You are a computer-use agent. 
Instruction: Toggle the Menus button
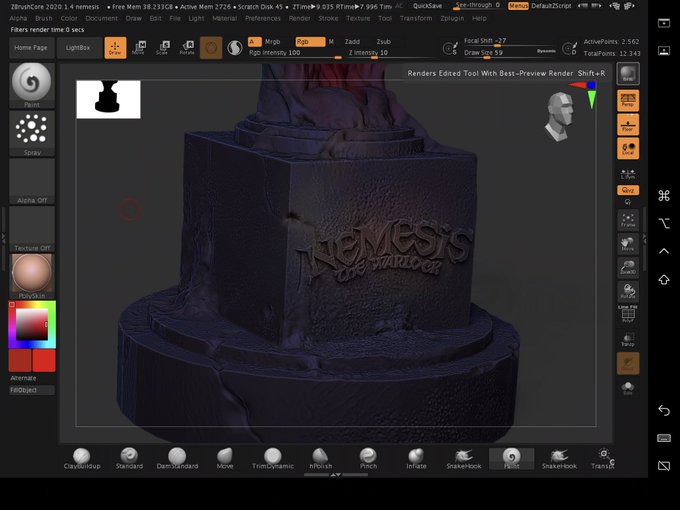click(518, 6)
